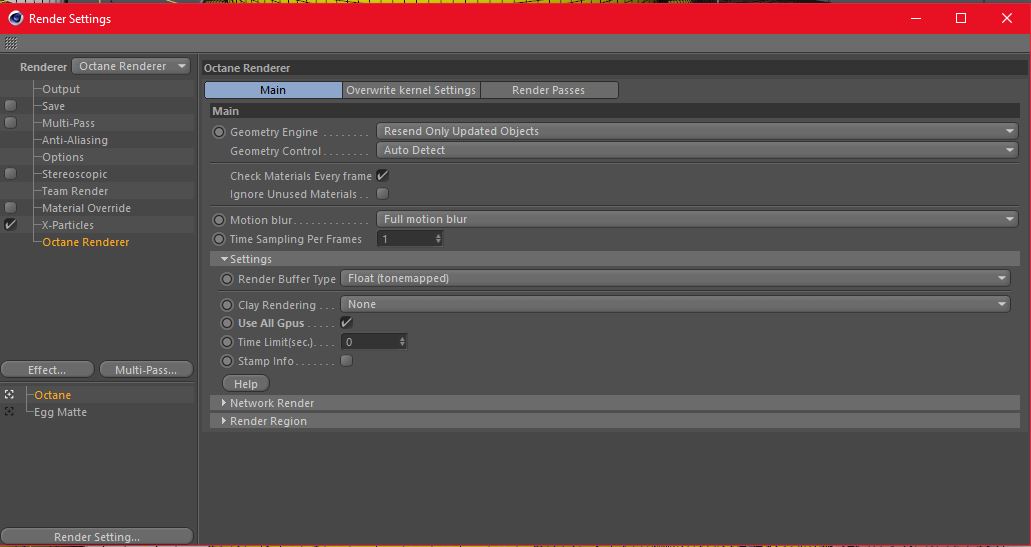Click the Cinema 4D logo in title bar
This screenshot has width=1031, height=547.
click(x=14, y=18)
